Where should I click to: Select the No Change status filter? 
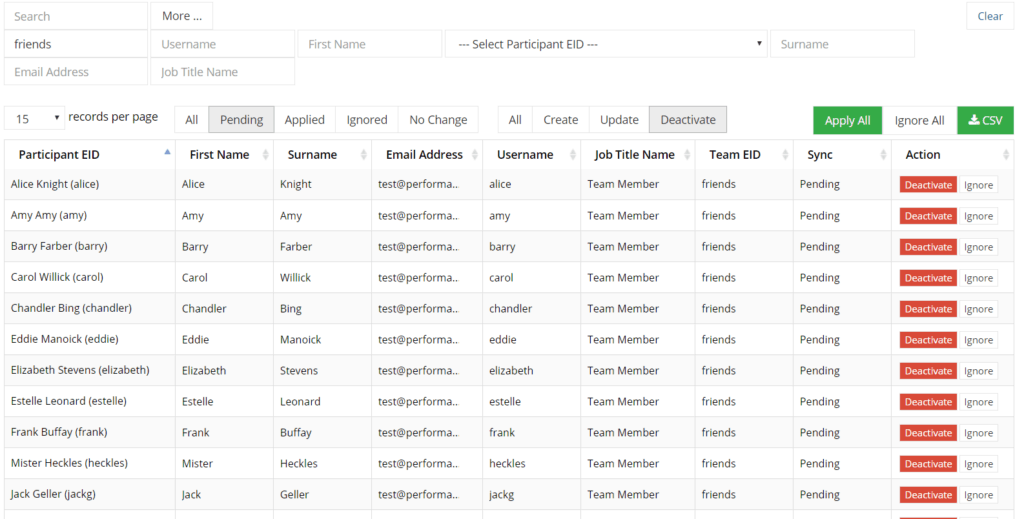(x=438, y=119)
